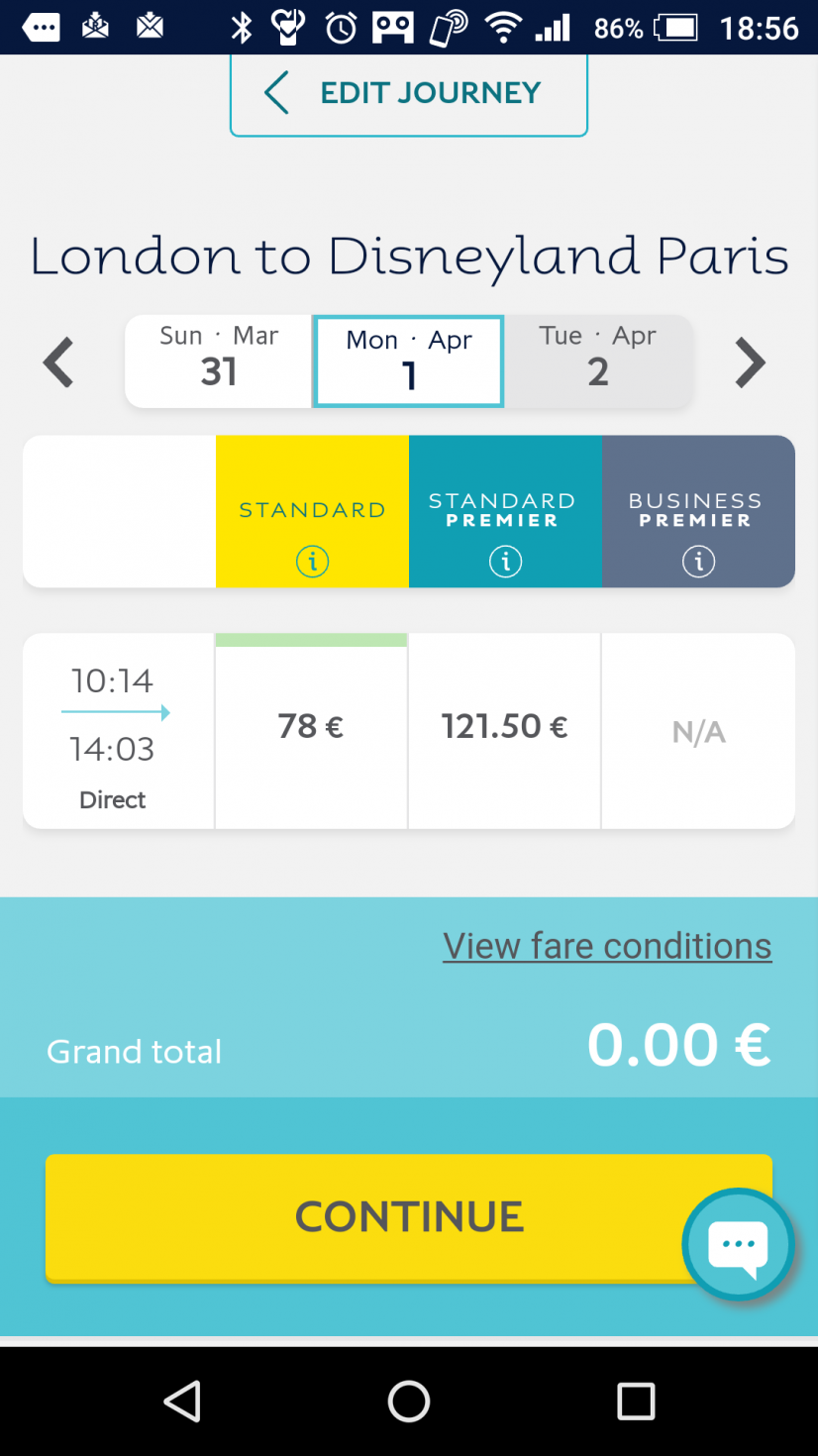Go to next dates with right arrow
This screenshot has width=818, height=1456.
(x=750, y=363)
